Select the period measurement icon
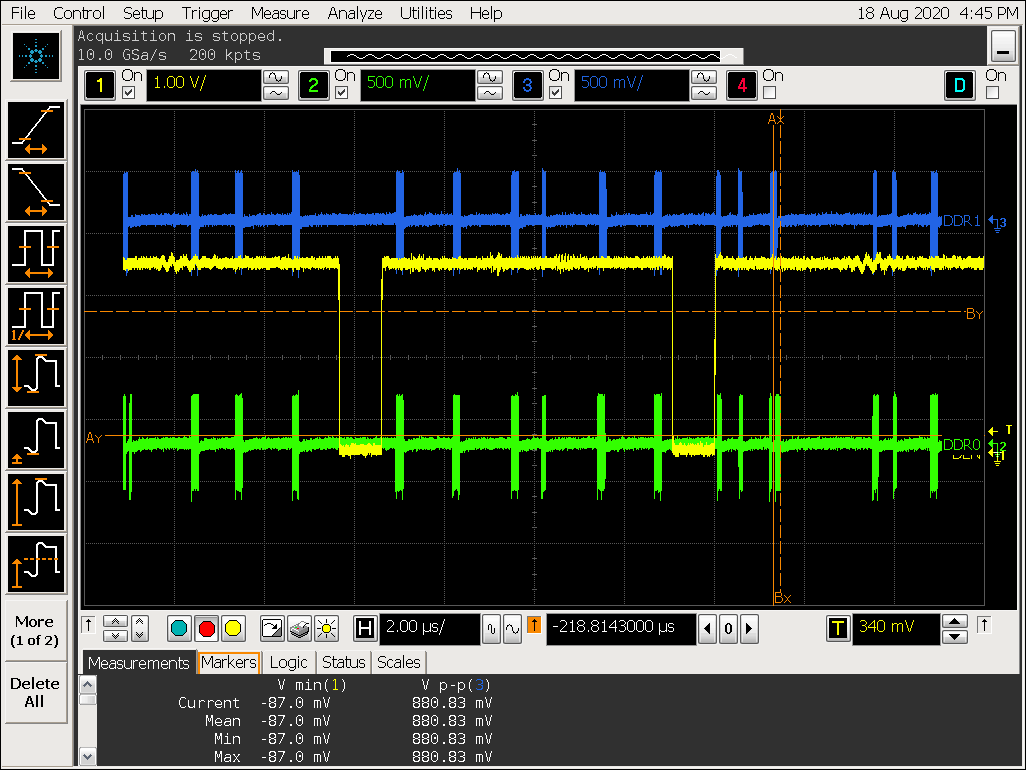Screen dimensions: 1026x770 pos(36,254)
